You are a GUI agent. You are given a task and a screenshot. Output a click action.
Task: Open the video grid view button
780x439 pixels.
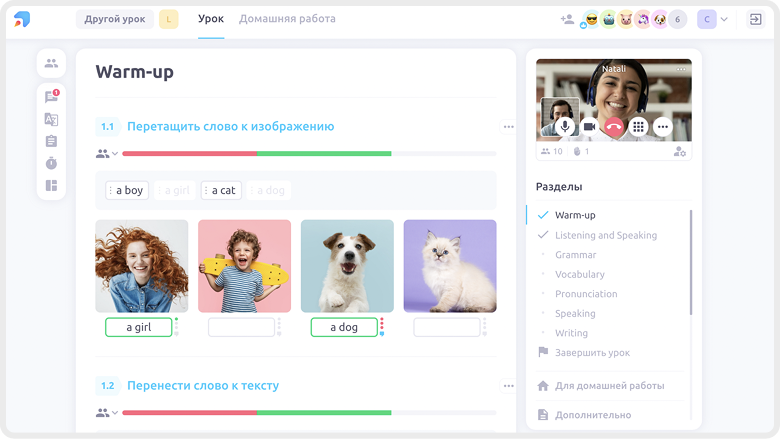coord(638,127)
